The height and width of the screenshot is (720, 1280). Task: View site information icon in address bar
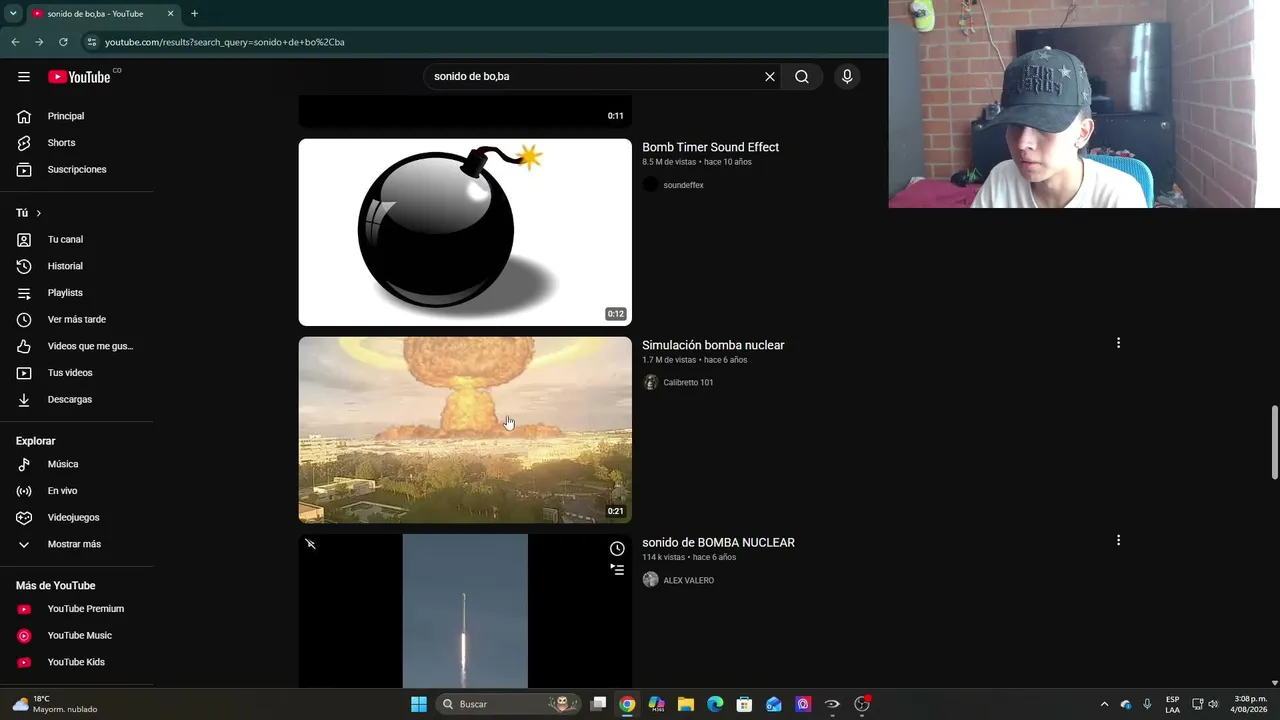pos(91,42)
